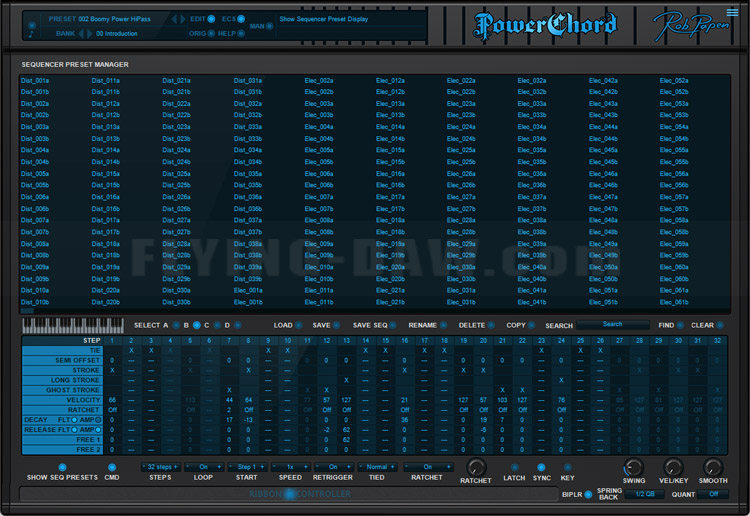Click the previous preset arrow
Viewport: 750px width, 516px height.
[174, 19]
